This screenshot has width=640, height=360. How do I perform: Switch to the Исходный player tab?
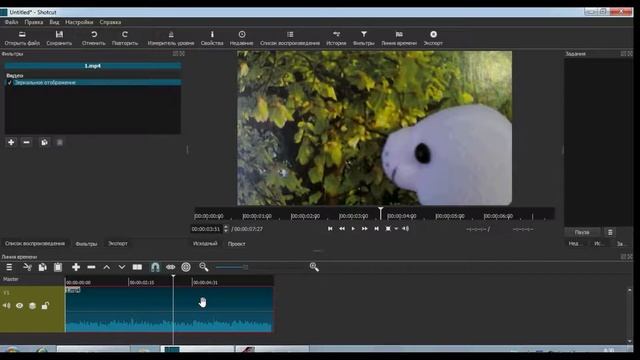(x=205, y=244)
